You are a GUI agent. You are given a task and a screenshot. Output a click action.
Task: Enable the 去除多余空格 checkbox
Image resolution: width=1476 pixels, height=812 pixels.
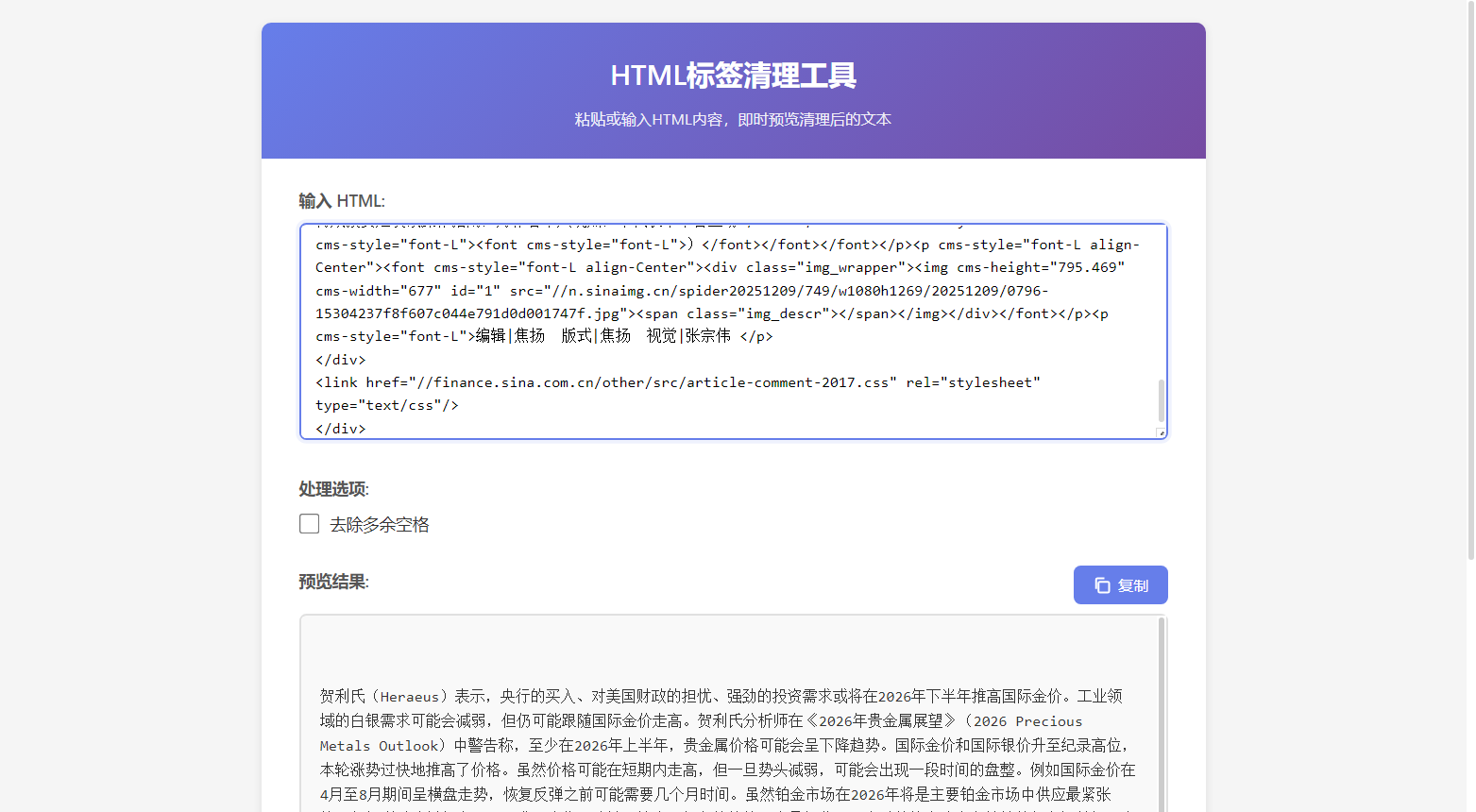click(309, 524)
